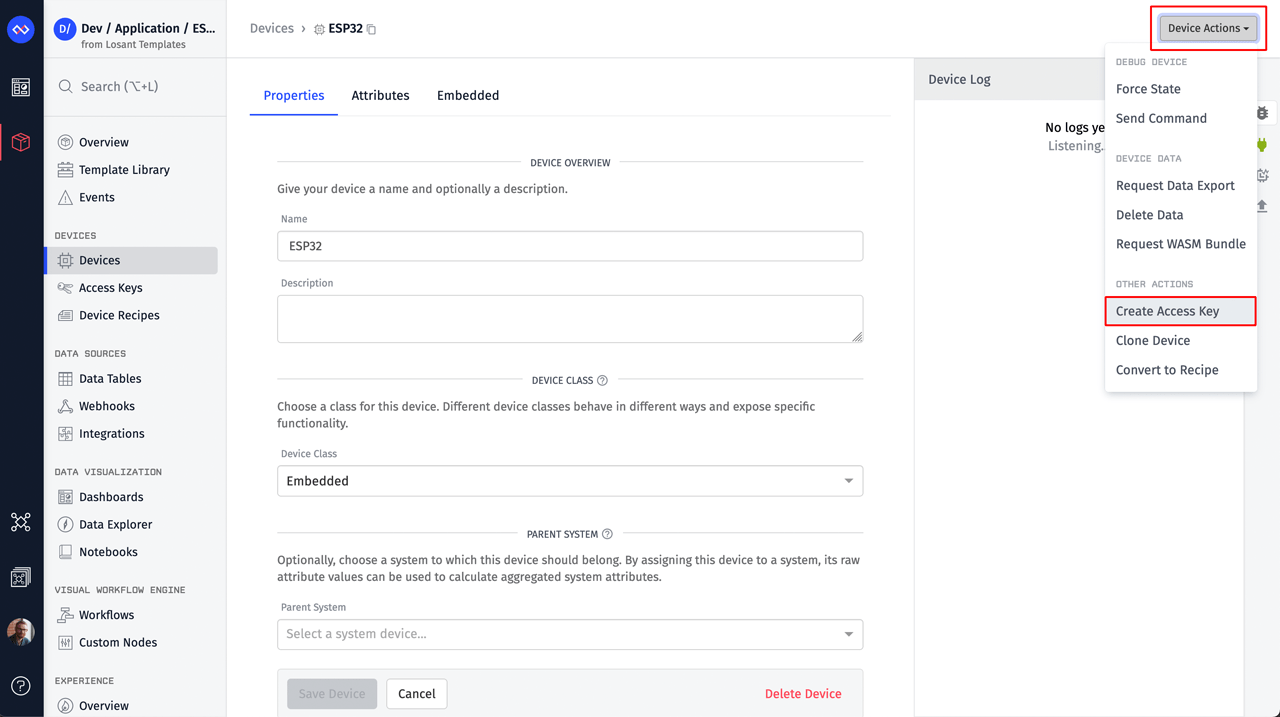Open the green plug connection tab
This screenshot has height=717, width=1280.
(x=1262, y=145)
